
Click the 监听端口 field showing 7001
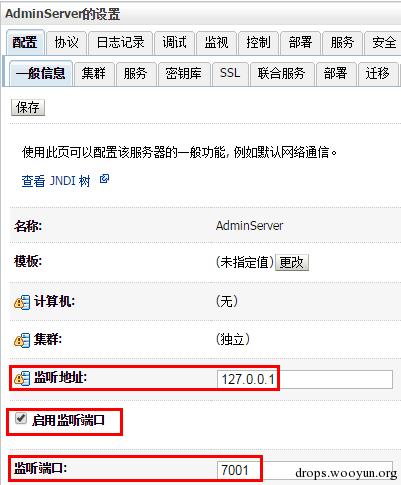coord(305,470)
